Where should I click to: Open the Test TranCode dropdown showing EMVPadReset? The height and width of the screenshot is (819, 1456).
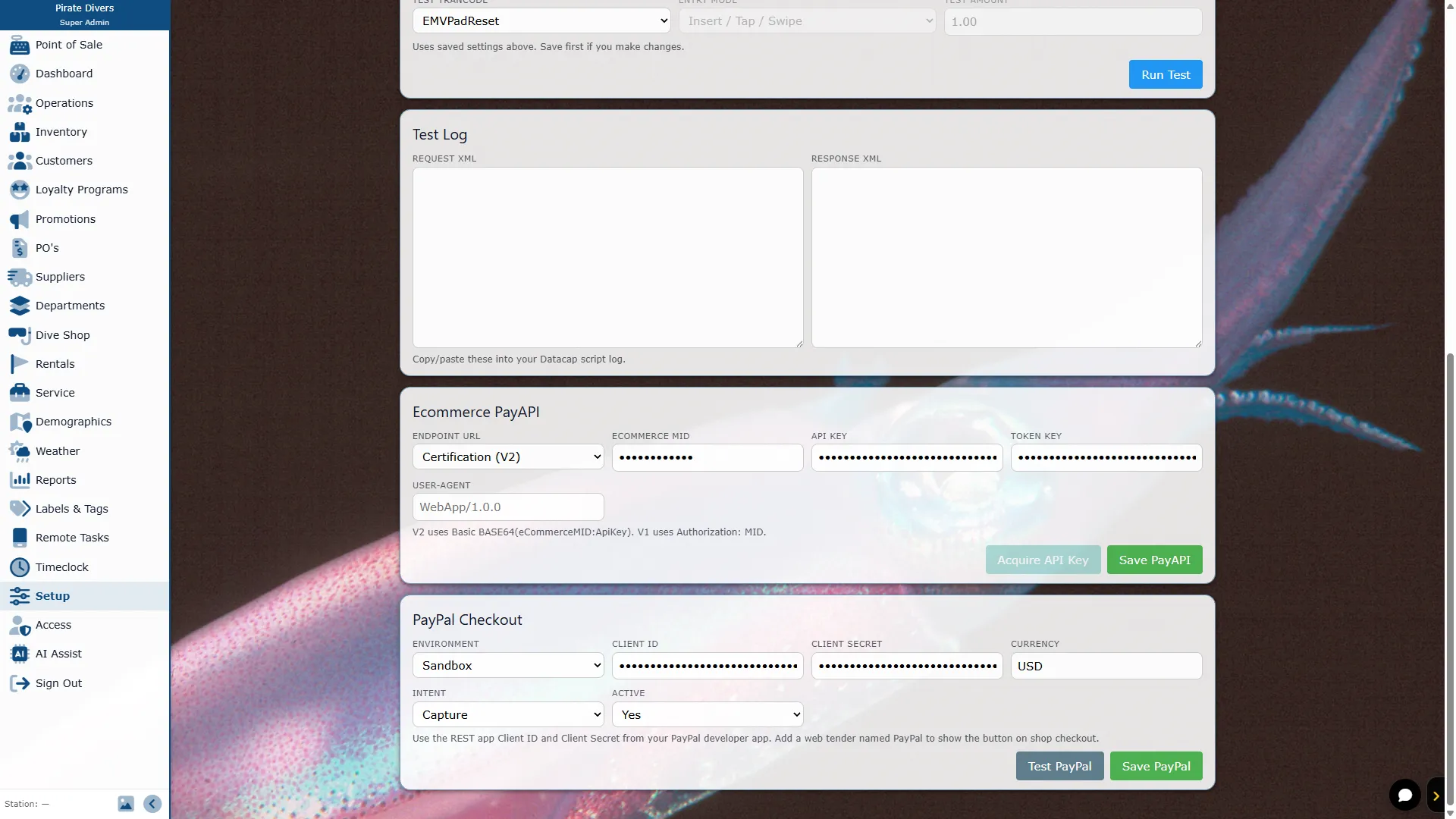pyautogui.click(x=541, y=21)
